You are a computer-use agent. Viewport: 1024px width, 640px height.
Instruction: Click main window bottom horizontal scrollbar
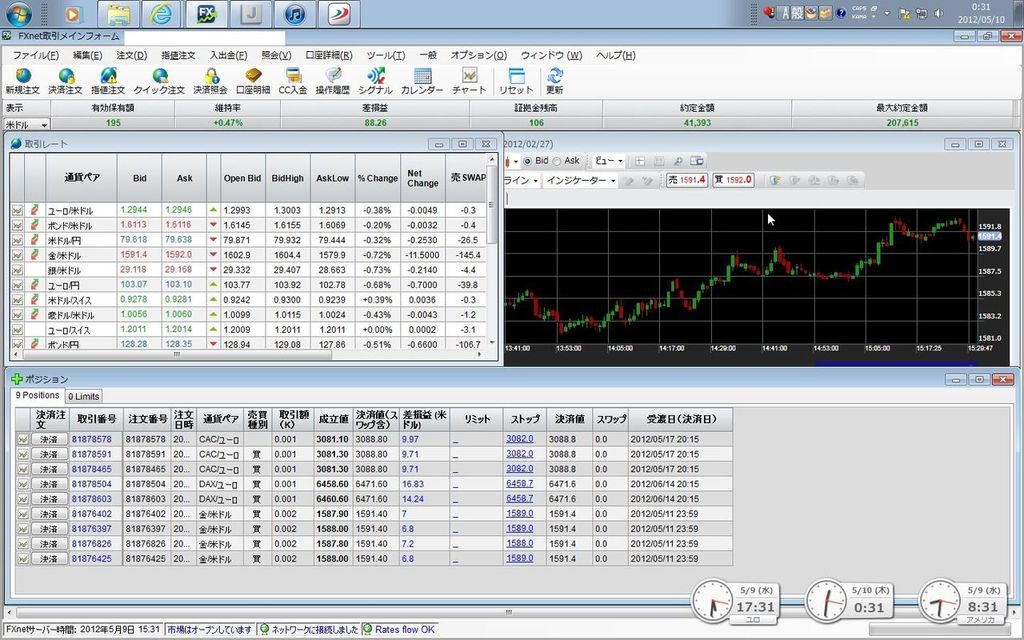pos(508,613)
